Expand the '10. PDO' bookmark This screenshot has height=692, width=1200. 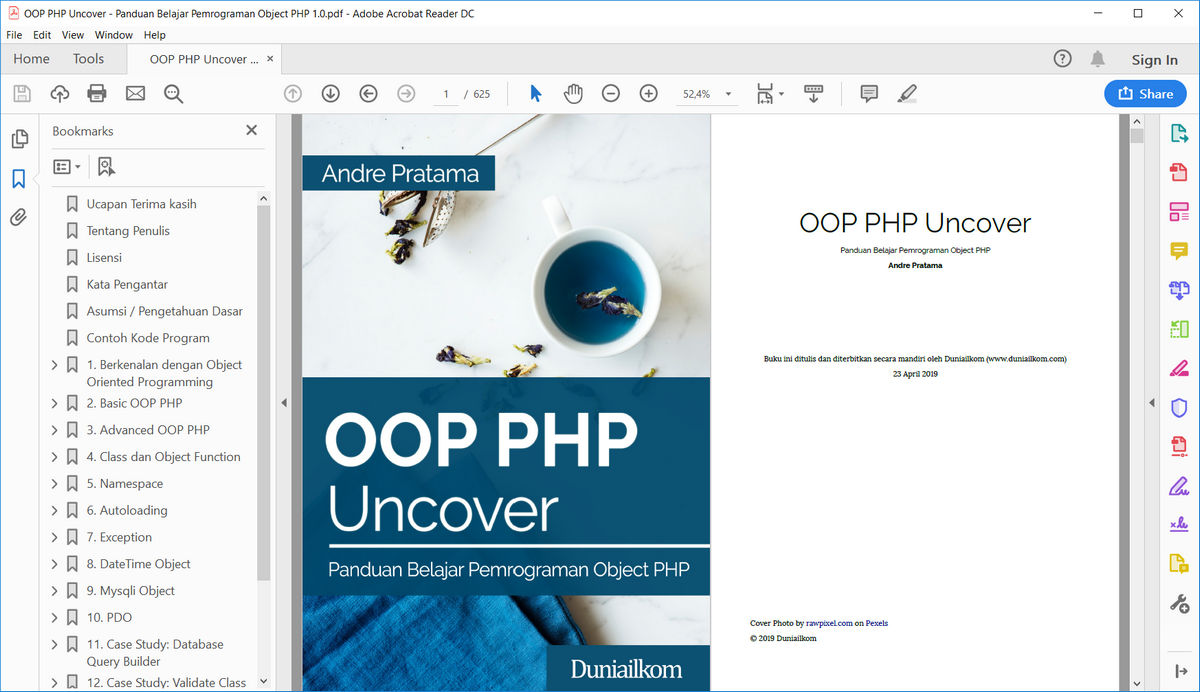pyautogui.click(x=55, y=618)
